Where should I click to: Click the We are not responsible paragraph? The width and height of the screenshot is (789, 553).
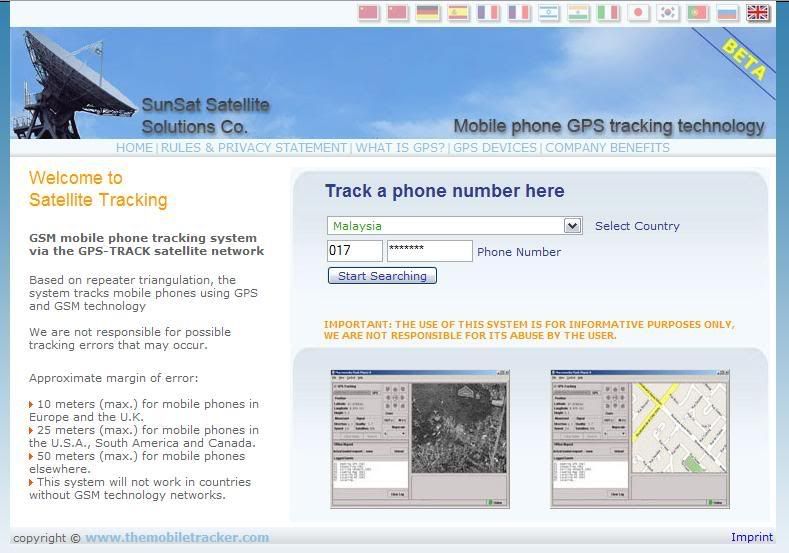[130, 338]
